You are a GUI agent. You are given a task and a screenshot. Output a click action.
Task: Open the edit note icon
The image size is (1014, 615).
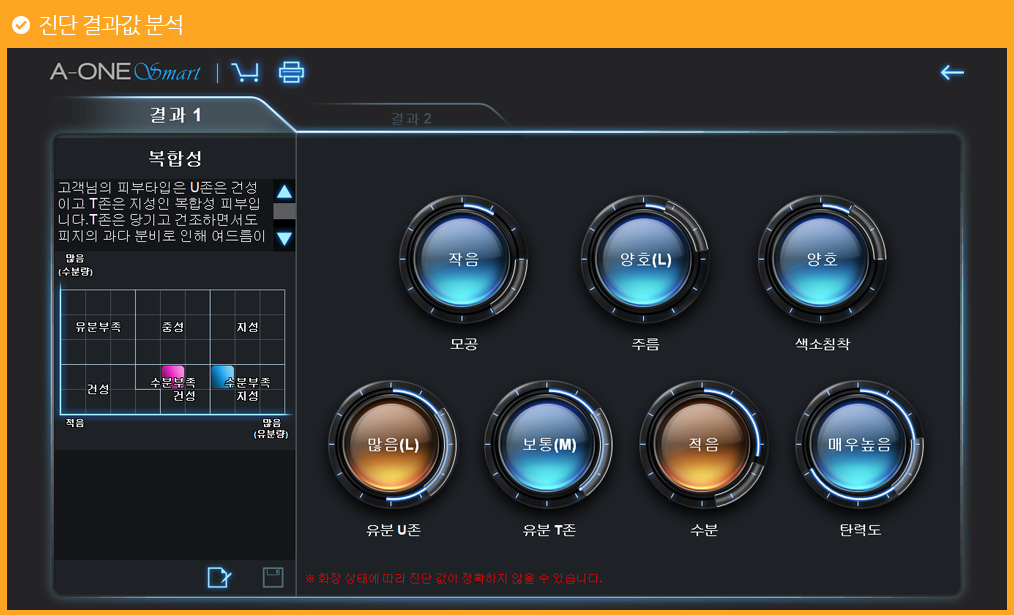pos(219,577)
